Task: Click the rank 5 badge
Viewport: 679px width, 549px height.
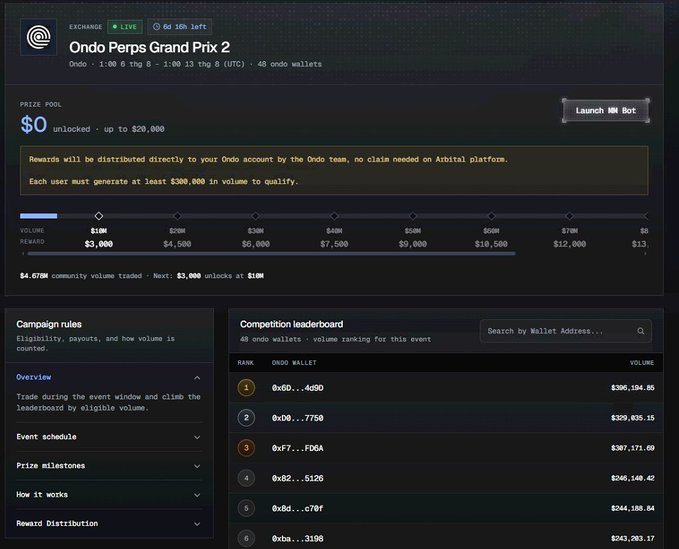Action: [x=246, y=508]
